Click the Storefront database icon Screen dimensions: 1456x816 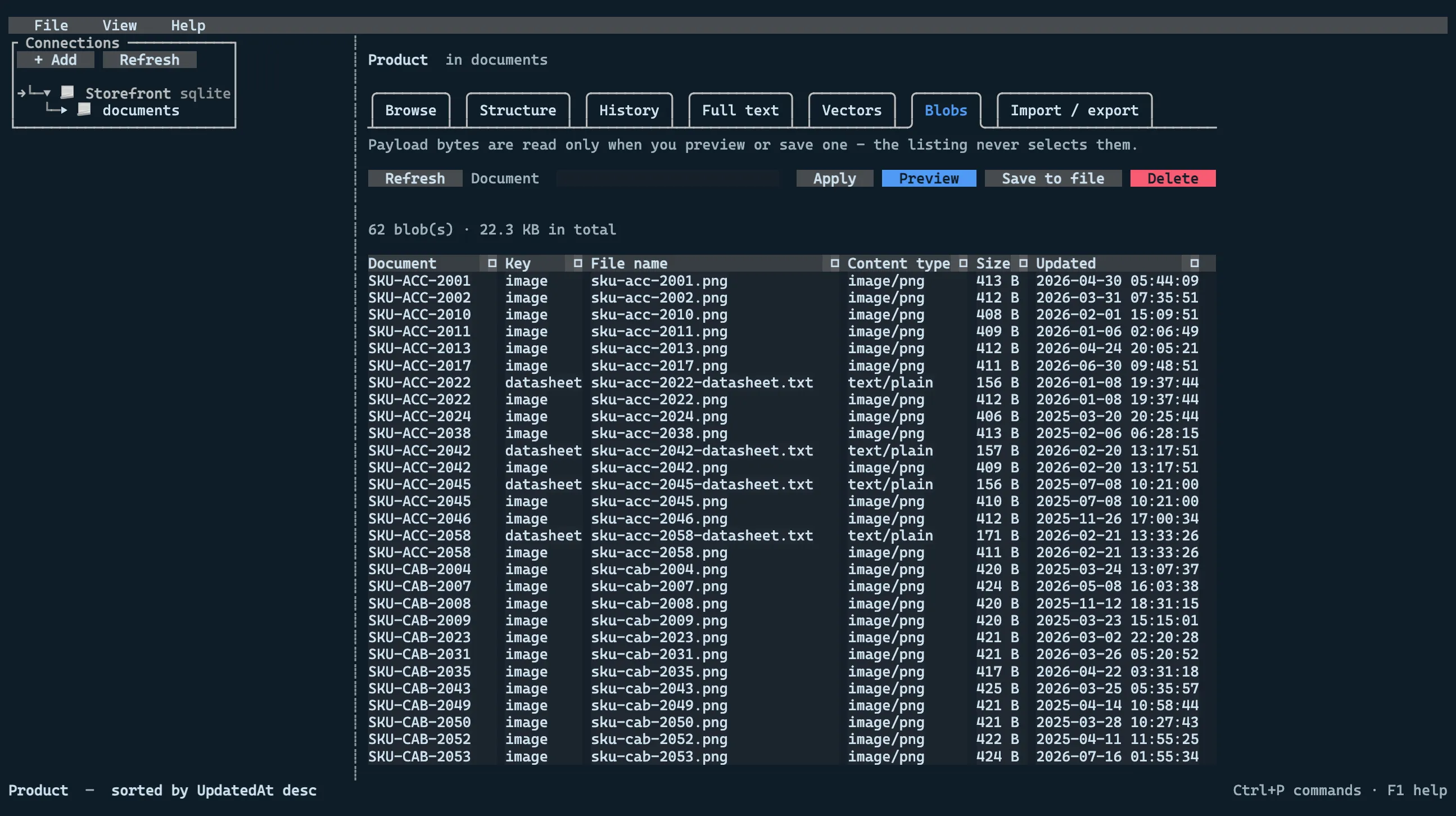[x=67, y=92]
